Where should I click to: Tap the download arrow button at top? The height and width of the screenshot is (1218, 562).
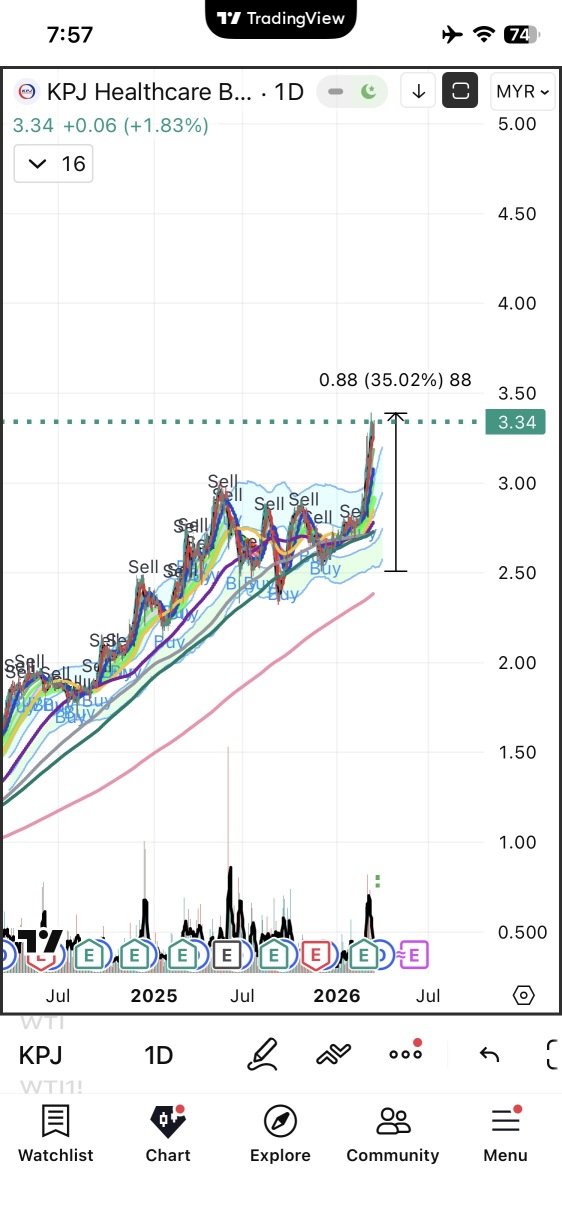tap(419, 91)
